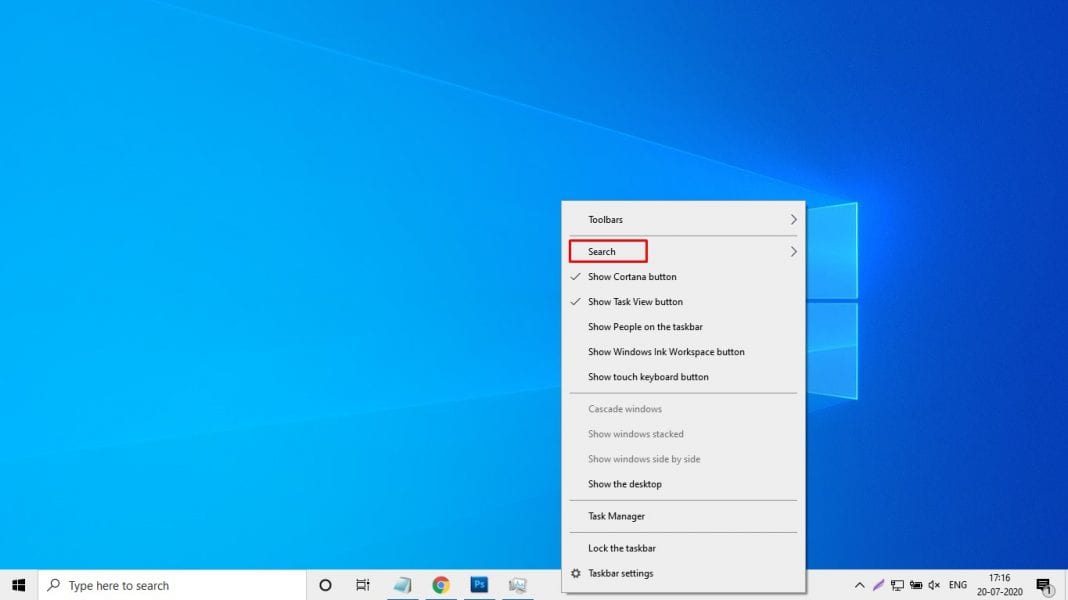Disable Show Task View button
Screen dimensions: 1068x600
[x=635, y=301]
